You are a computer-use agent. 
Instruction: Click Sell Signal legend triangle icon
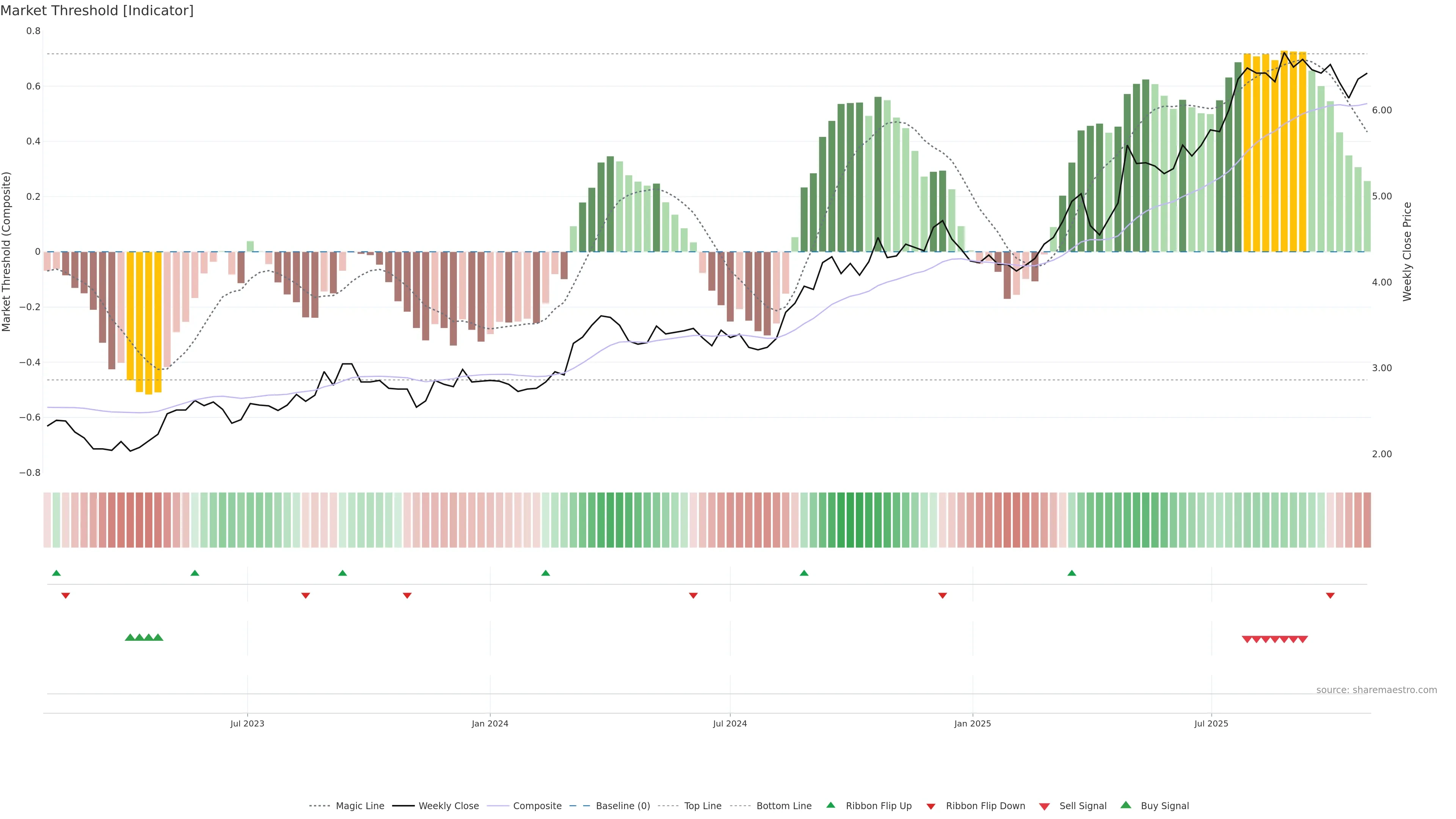coord(1045,806)
